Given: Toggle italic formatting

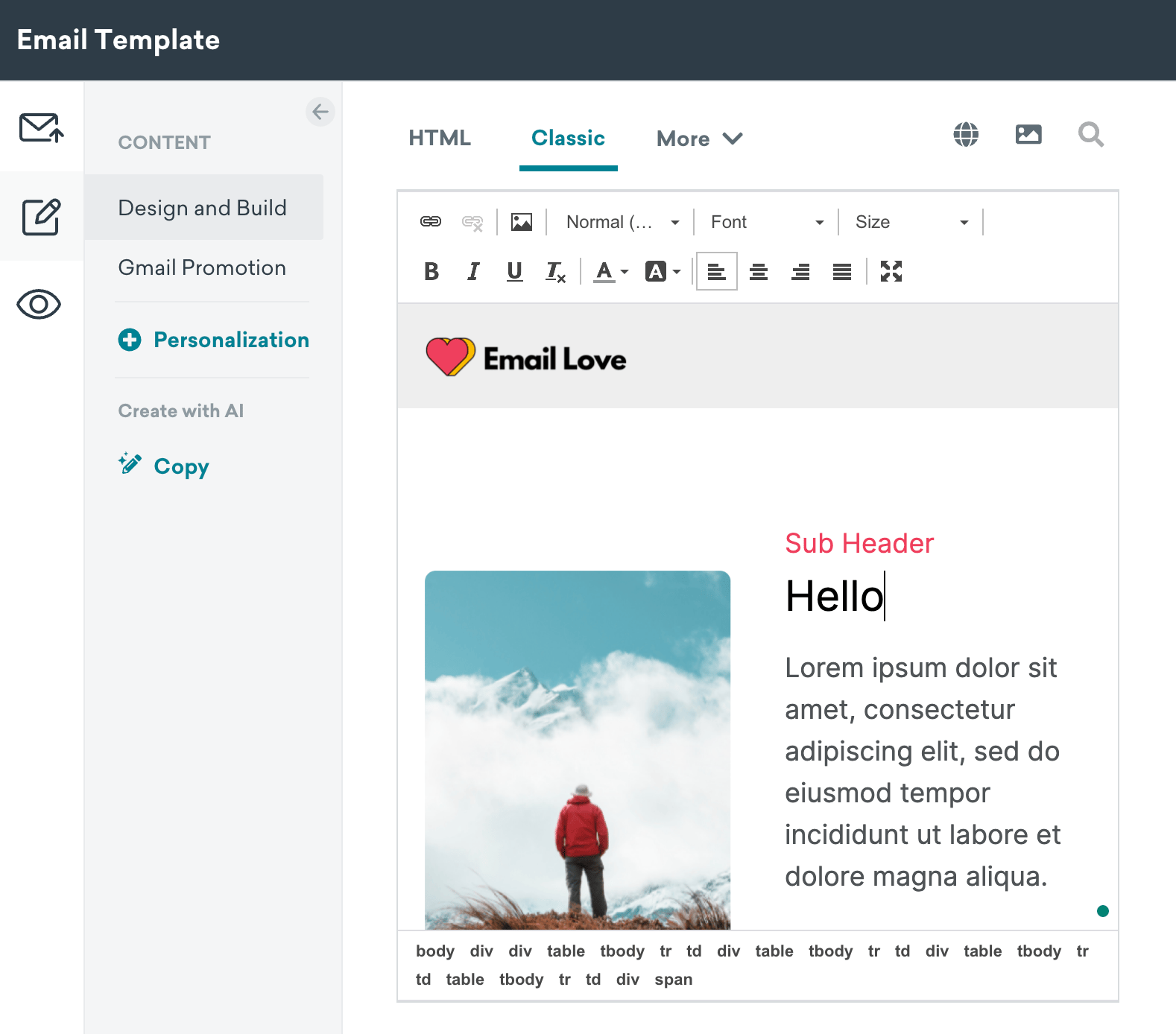Looking at the screenshot, I should [473, 272].
